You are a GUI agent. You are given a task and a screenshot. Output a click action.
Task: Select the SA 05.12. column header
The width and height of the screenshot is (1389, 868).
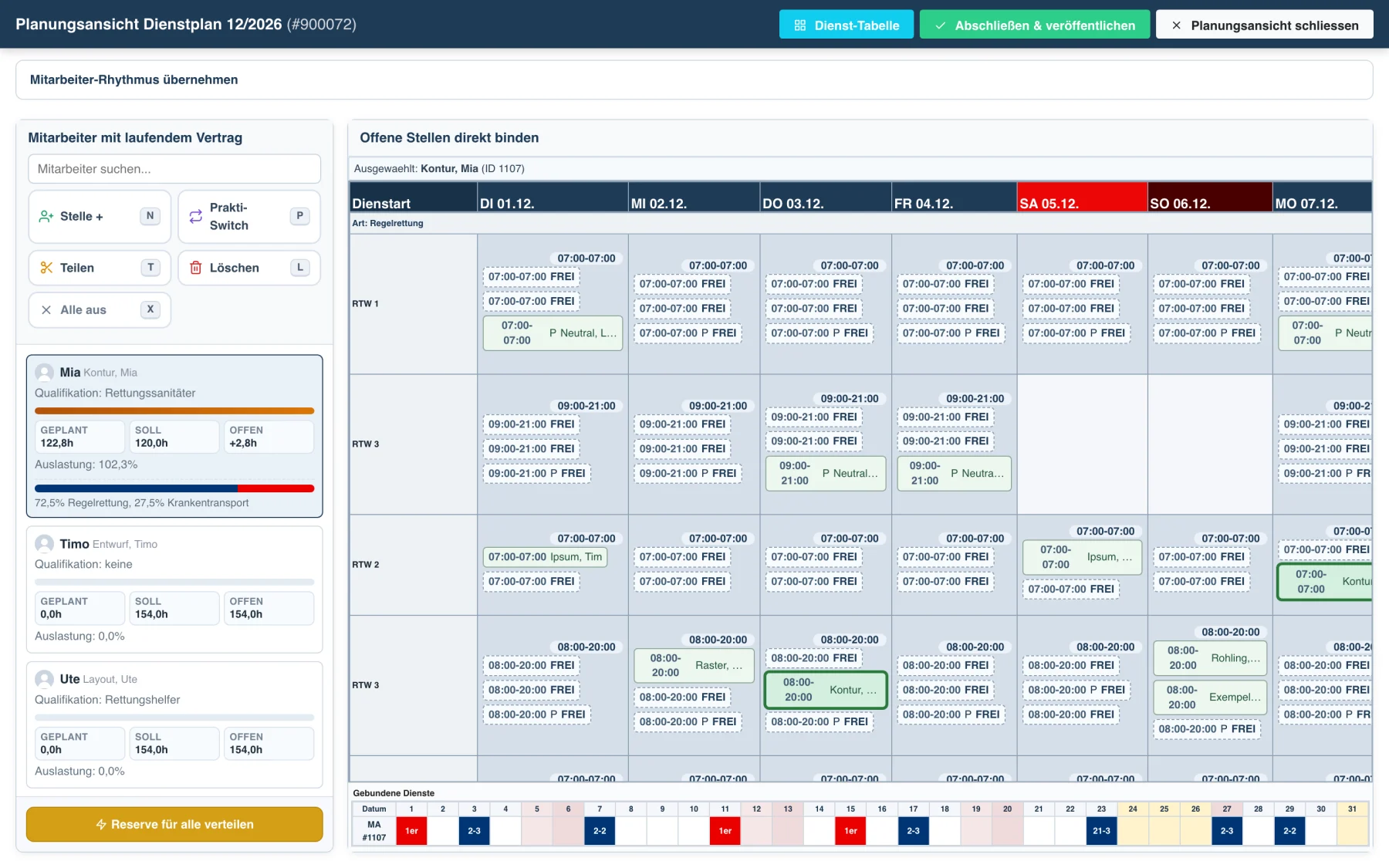coord(1082,198)
